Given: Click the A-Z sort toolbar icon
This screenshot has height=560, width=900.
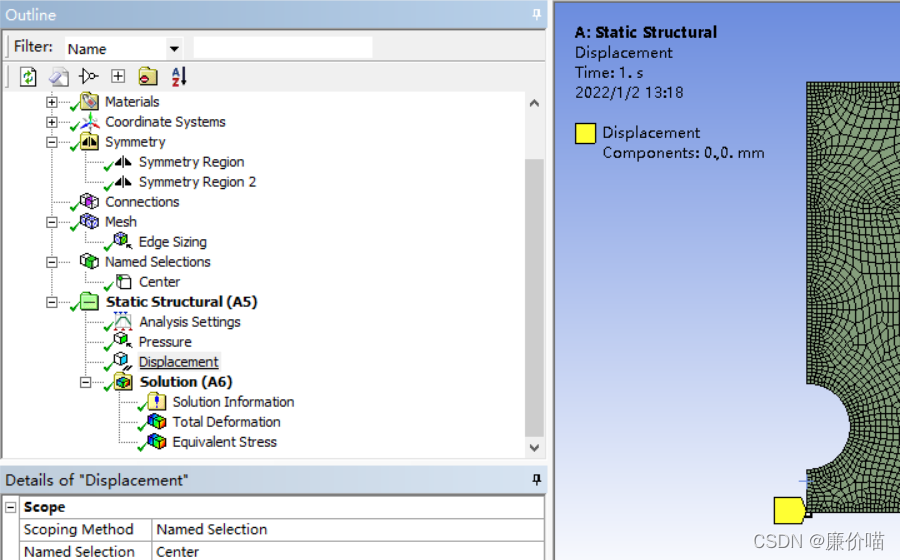Looking at the screenshot, I should pos(179,76).
